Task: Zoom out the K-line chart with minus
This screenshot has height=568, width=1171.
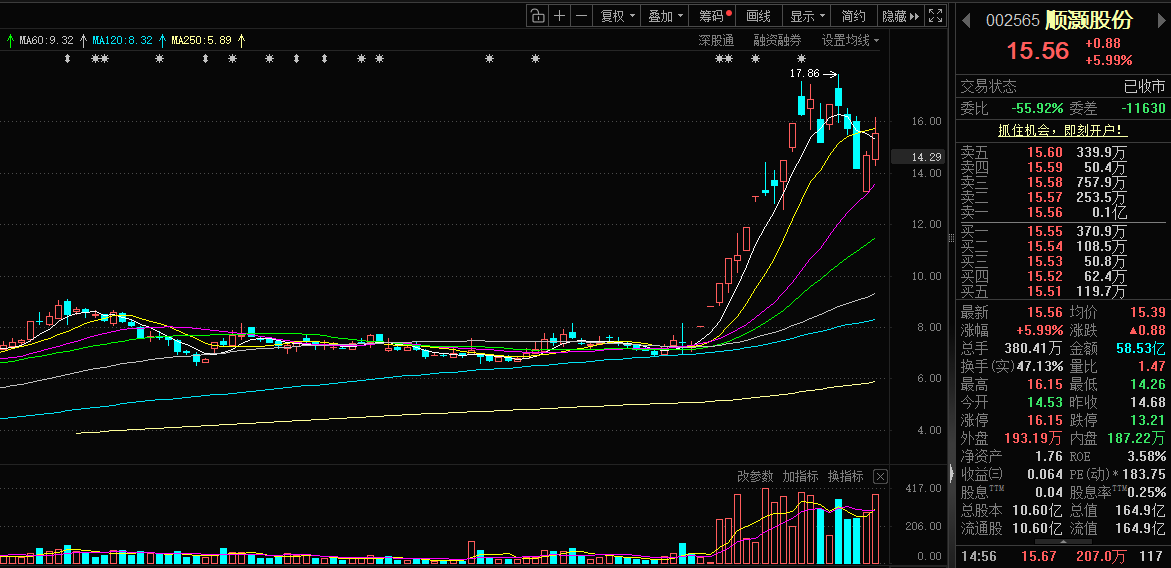Action: (x=581, y=16)
